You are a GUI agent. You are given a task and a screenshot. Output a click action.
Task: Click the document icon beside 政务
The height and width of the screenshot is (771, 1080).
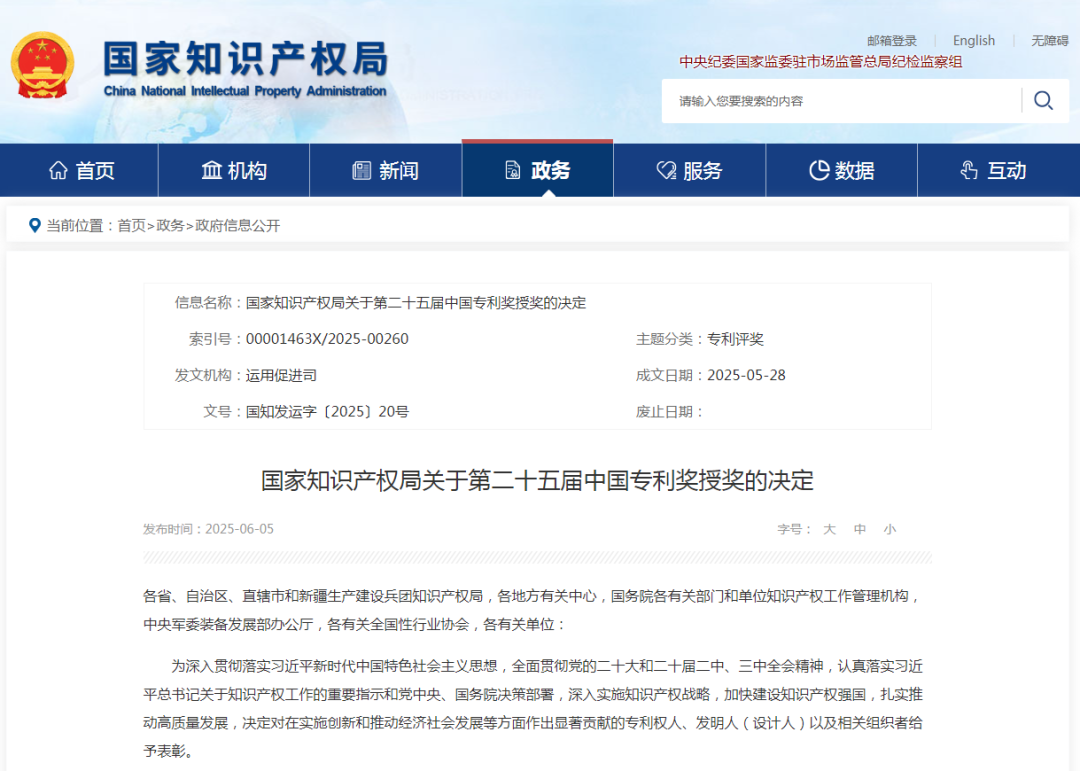tap(513, 171)
